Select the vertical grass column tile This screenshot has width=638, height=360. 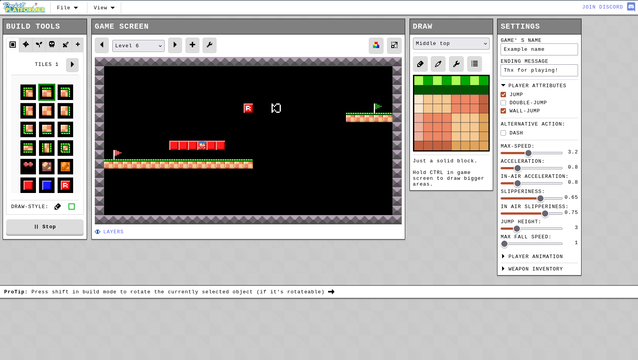(47, 148)
